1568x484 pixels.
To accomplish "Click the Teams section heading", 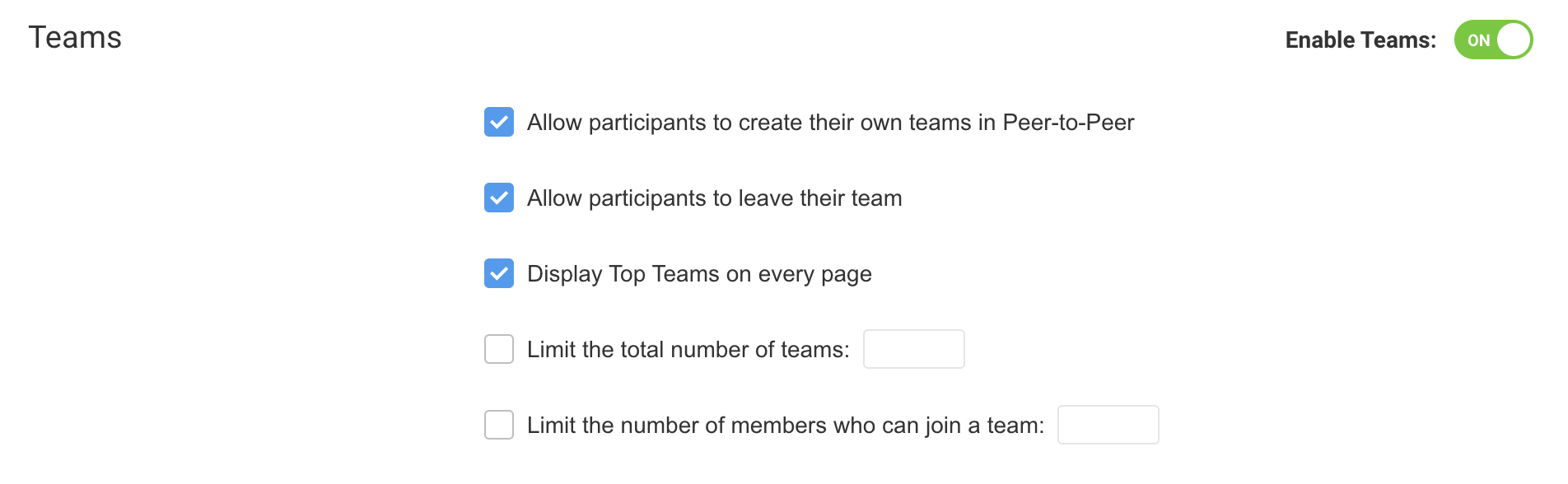I will click(x=75, y=38).
